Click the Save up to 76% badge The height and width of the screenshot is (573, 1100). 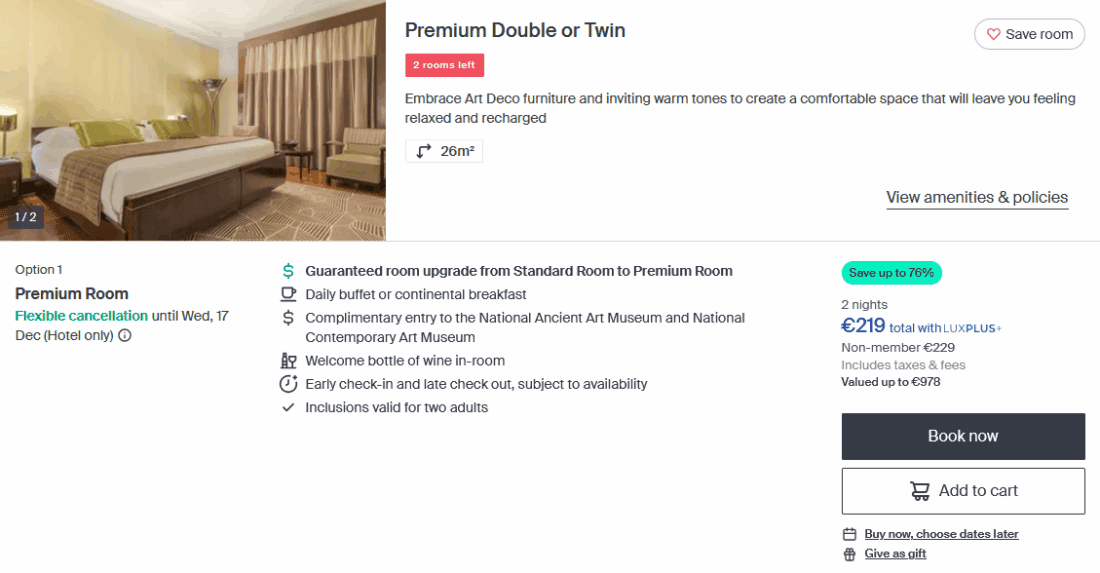(891, 272)
